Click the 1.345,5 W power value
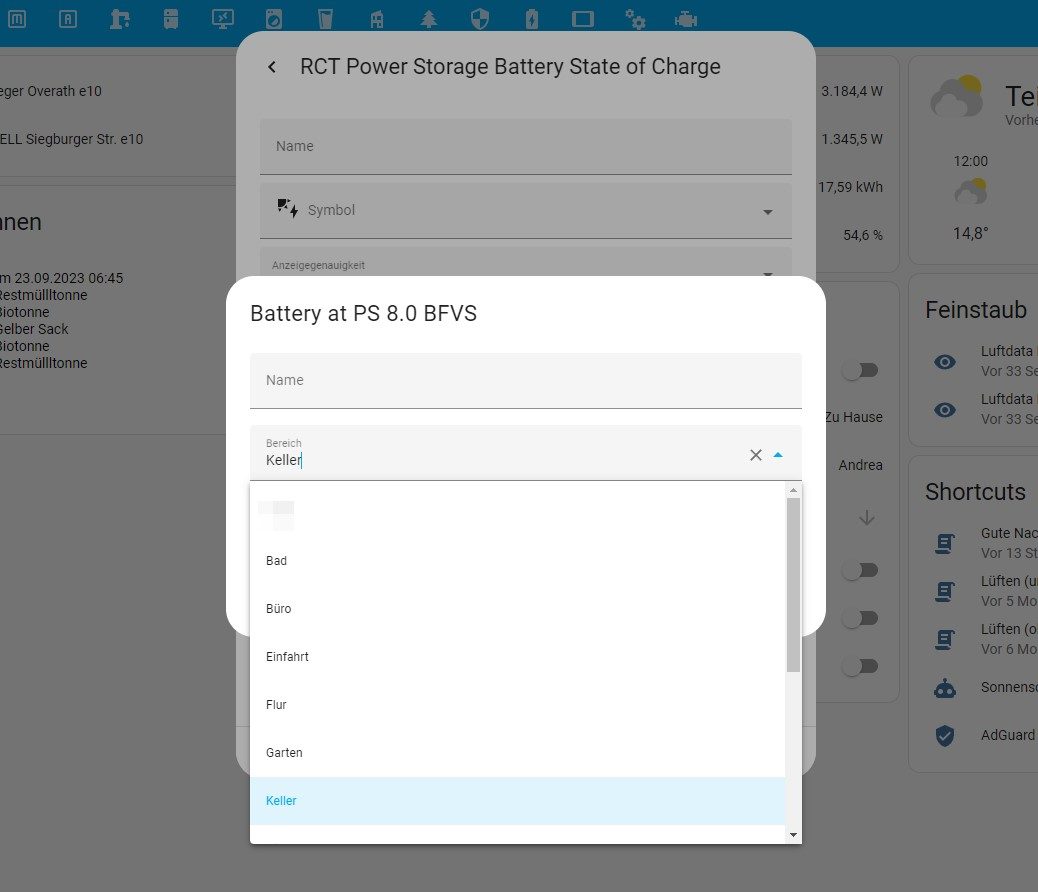 coord(851,139)
